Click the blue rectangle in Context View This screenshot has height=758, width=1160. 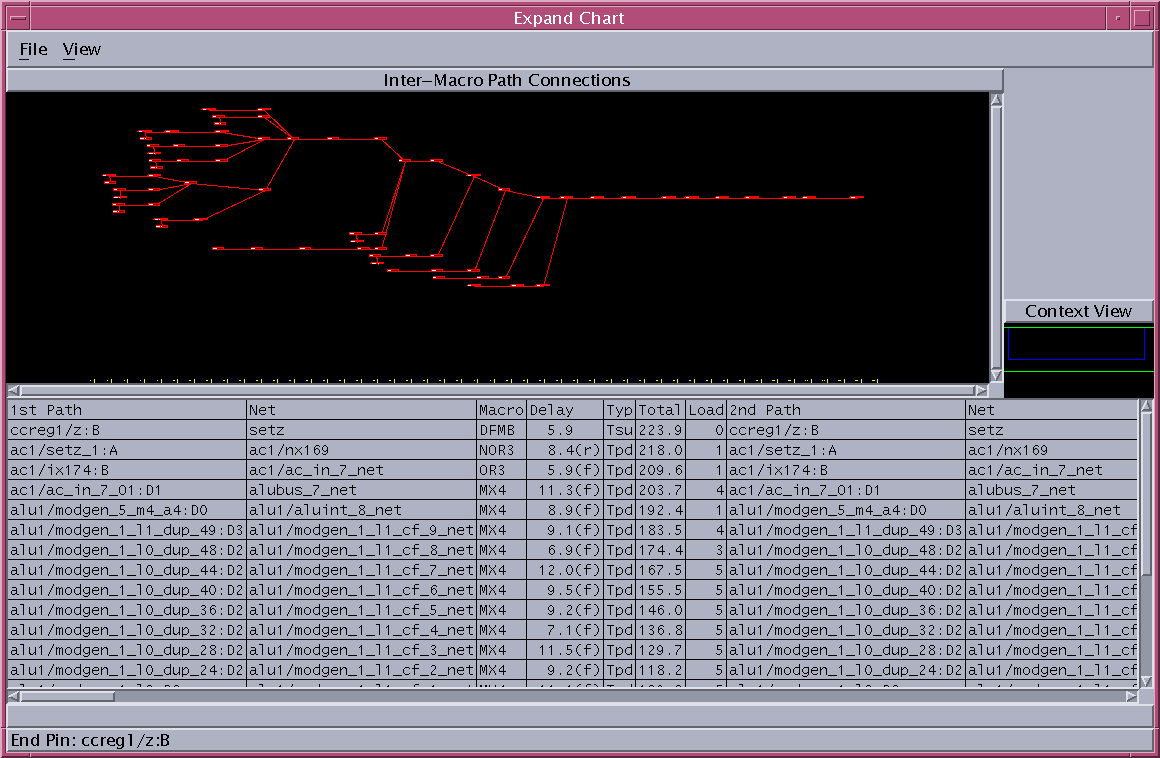(1076, 343)
